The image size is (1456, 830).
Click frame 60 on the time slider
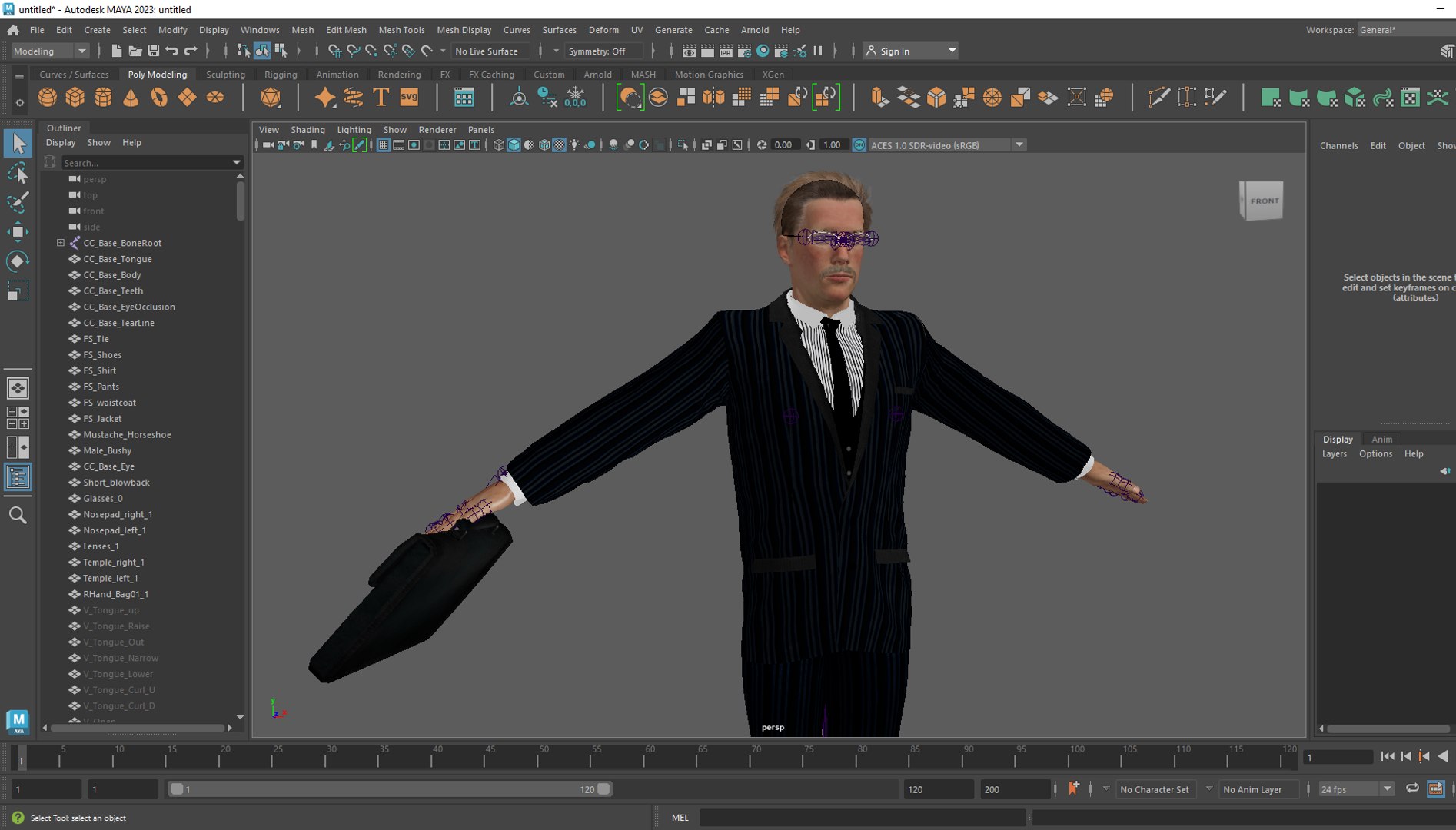tap(650, 758)
